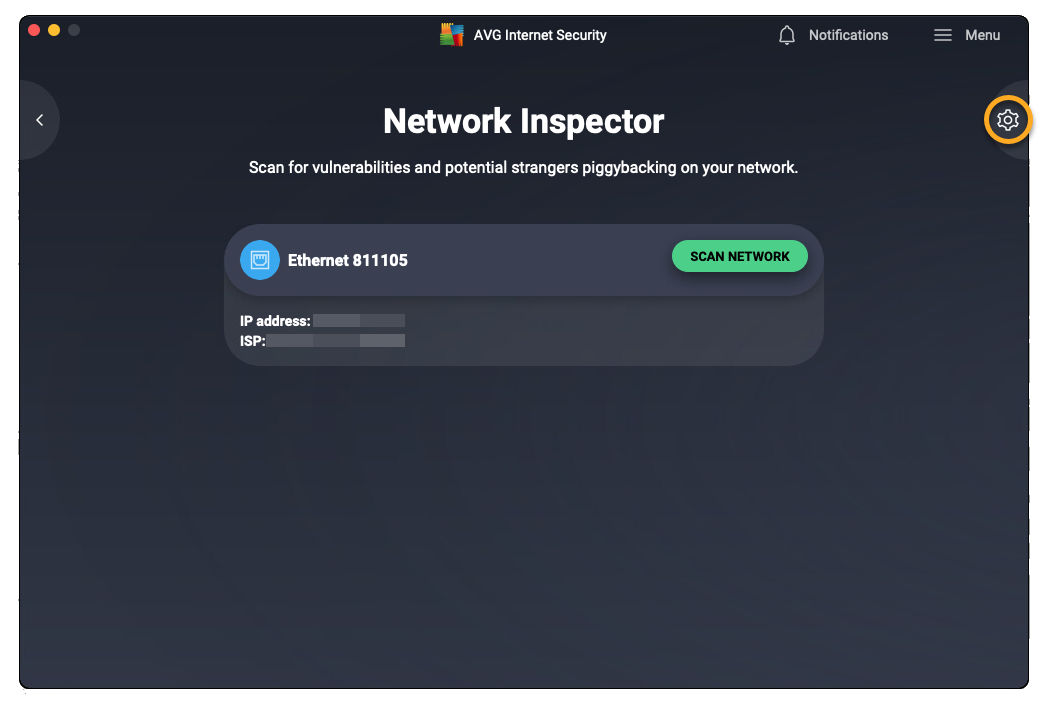This screenshot has width=1048, height=707.
Task: Start scan with Scan Network button
Action: [739, 256]
